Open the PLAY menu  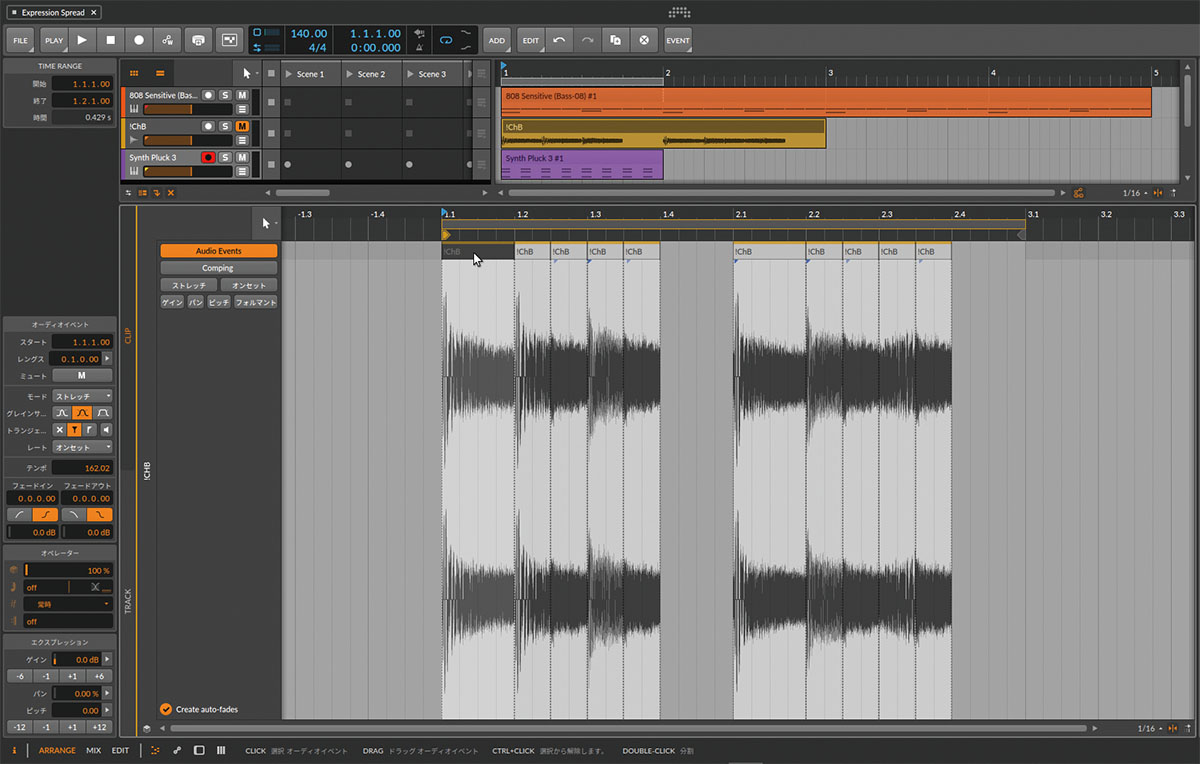(x=53, y=40)
